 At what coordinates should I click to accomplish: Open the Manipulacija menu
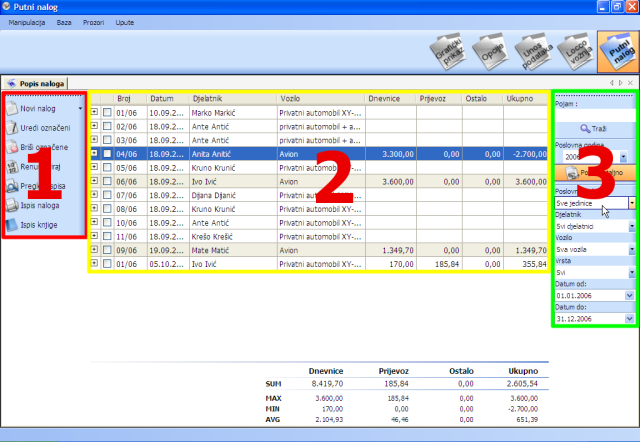tap(27, 22)
